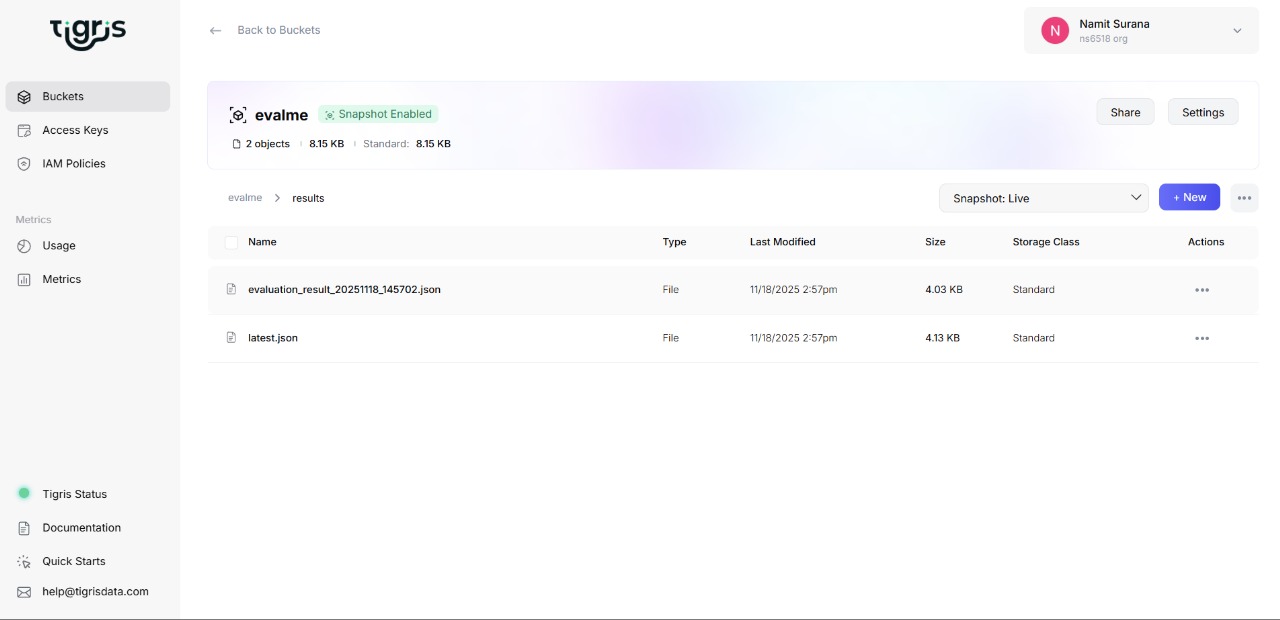The width and height of the screenshot is (1280, 620).
Task: Click the 4.13 KB size cell
Action: [x=942, y=338]
